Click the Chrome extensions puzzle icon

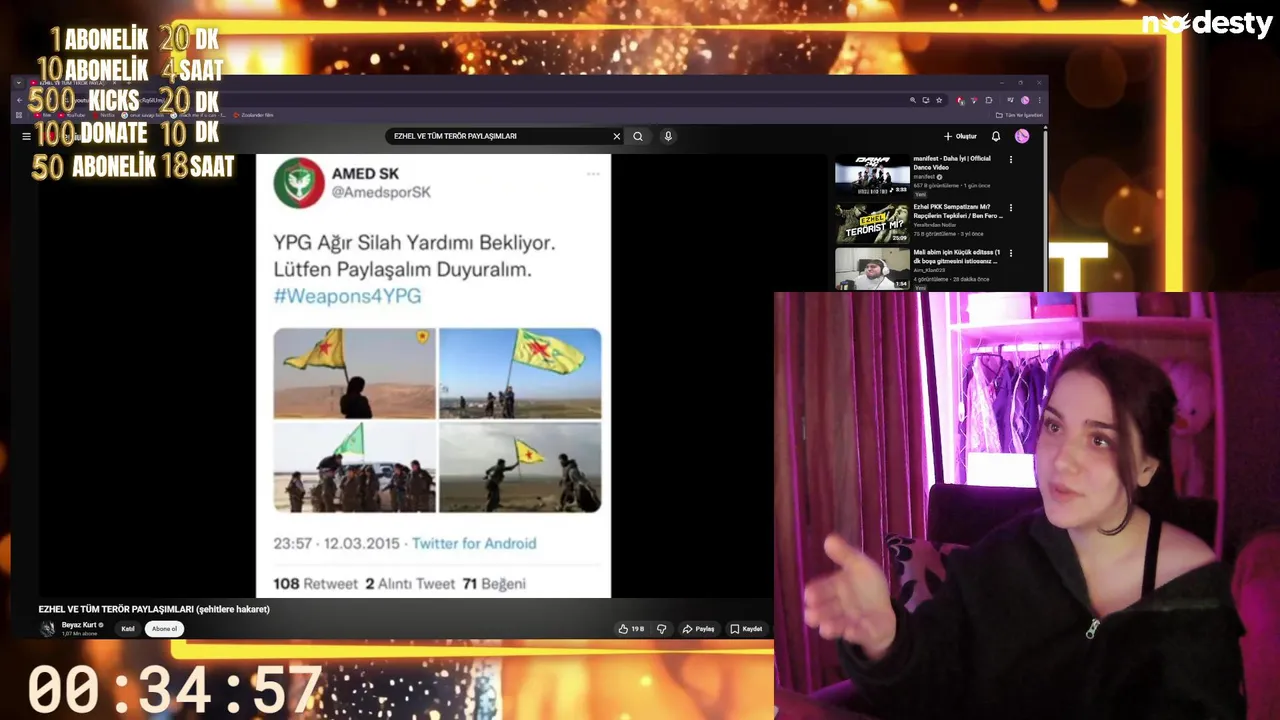(989, 100)
